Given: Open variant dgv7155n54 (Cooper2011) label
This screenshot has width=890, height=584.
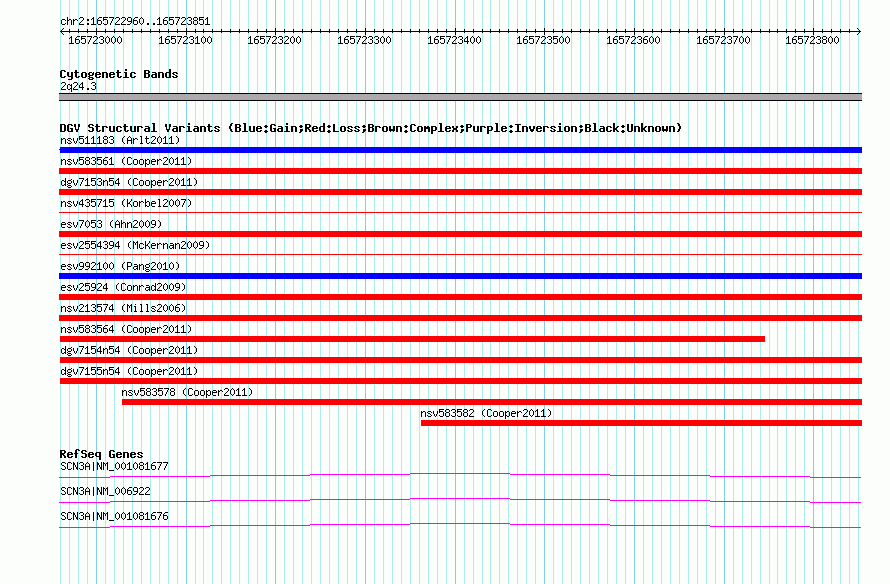Looking at the screenshot, I should click(129, 371).
